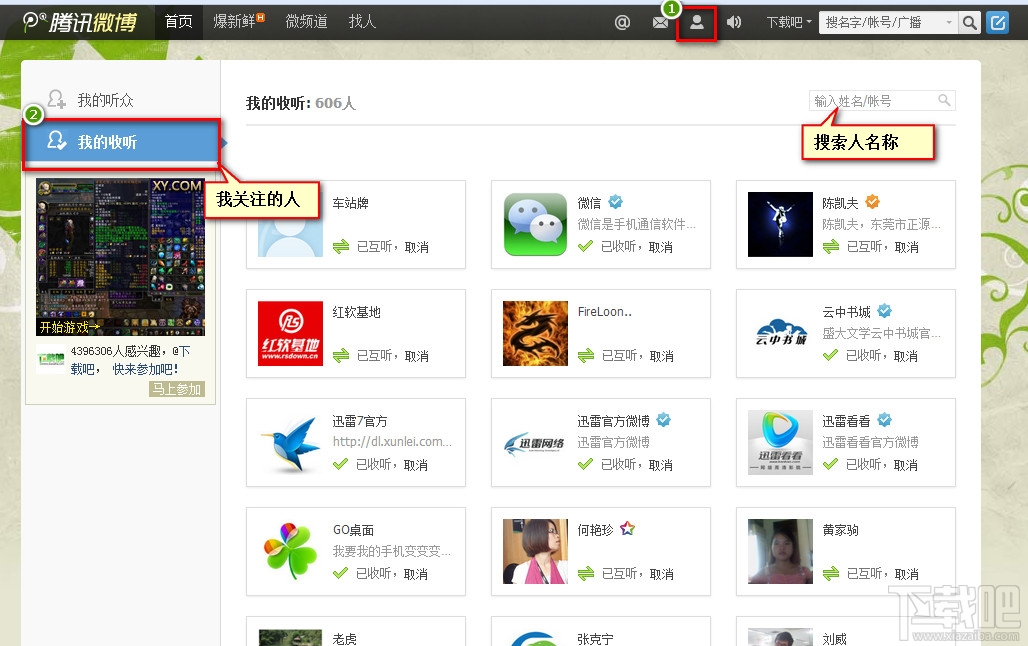Click 取消 to unfollow 红软基地
Viewport: 1028px width, 646px height.
tap(419, 354)
